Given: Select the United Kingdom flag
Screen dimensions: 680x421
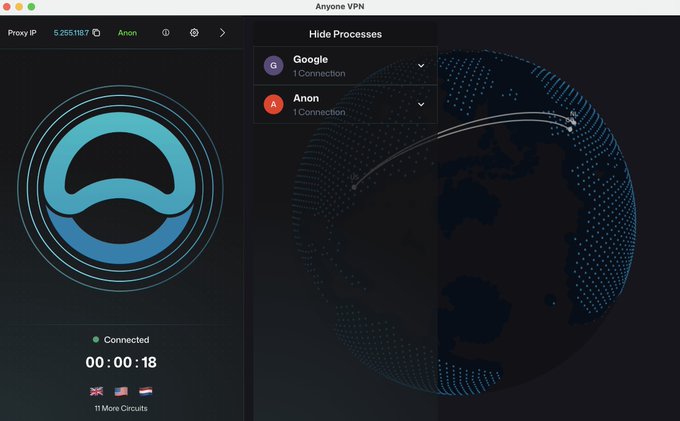Looking at the screenshot, I should [x=96, y=391].
